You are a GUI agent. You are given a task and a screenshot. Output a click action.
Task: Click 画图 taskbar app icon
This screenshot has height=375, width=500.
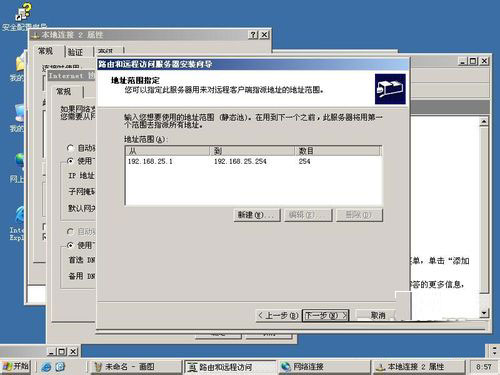97,367
